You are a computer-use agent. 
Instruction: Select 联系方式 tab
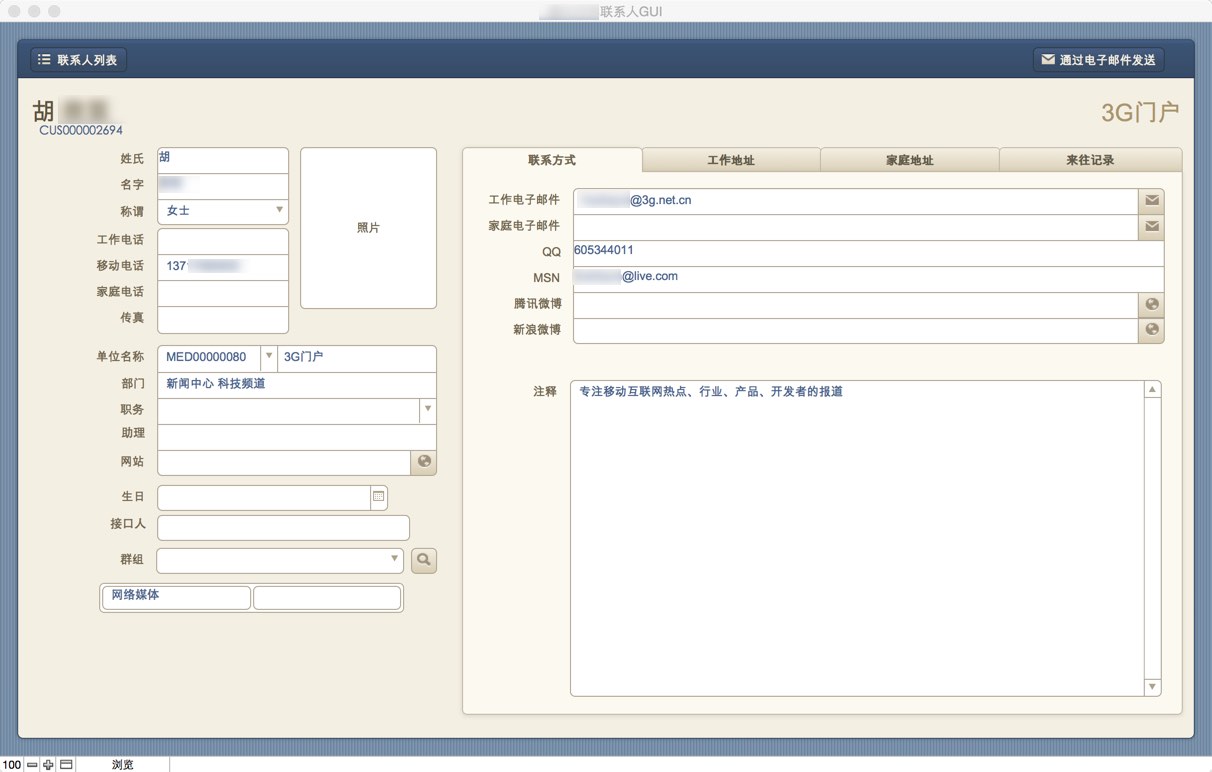click(552, 160)
